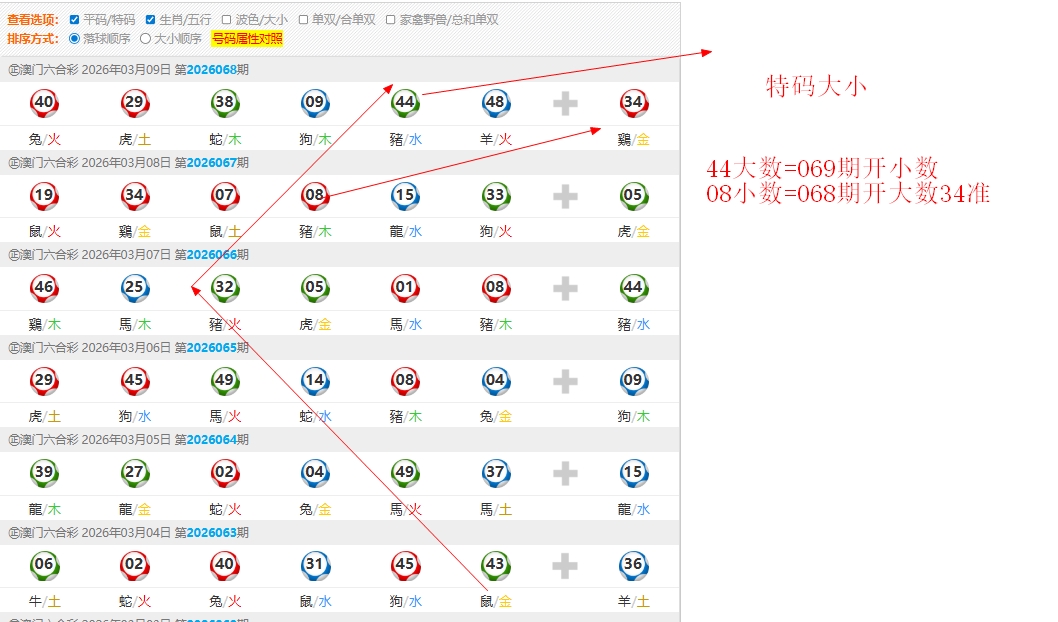Click green ball 44 in issue 2026068

point(405,103)
